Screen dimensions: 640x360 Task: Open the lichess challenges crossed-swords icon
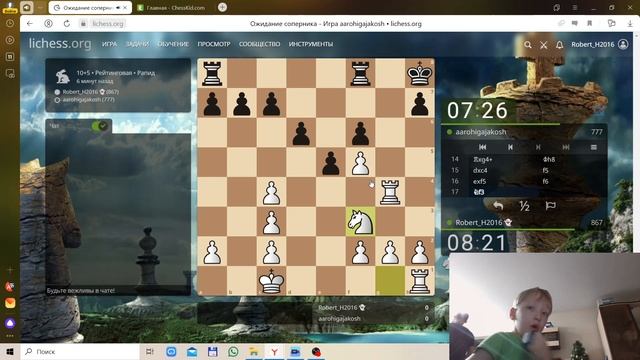tap(544, 45)
